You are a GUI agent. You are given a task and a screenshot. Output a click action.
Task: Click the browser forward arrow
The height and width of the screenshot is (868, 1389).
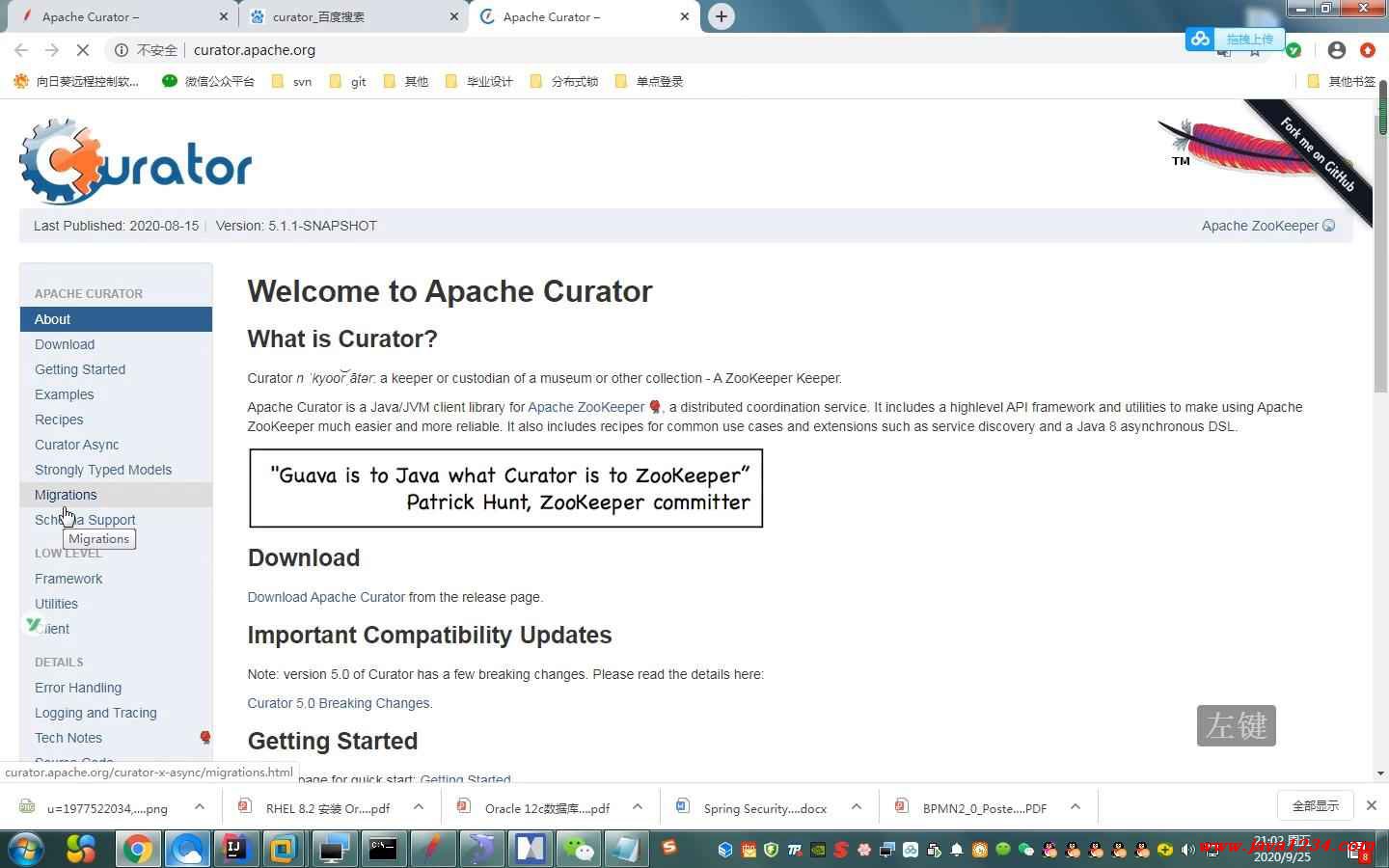coord(52,50)
